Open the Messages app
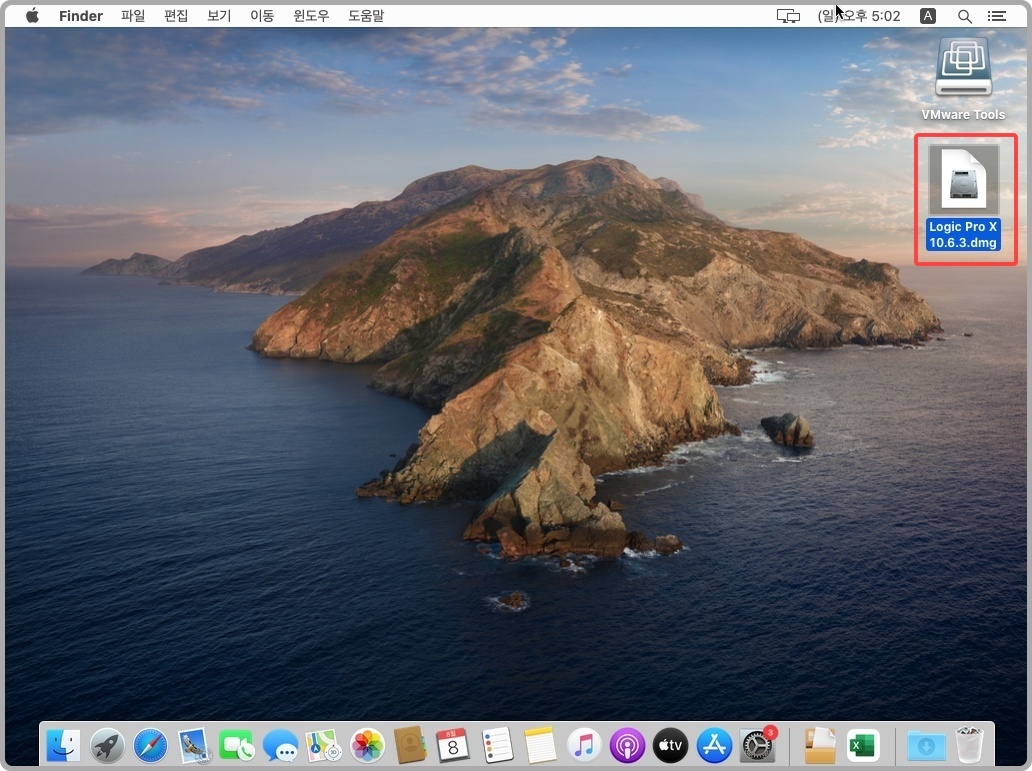 (280, 746)
